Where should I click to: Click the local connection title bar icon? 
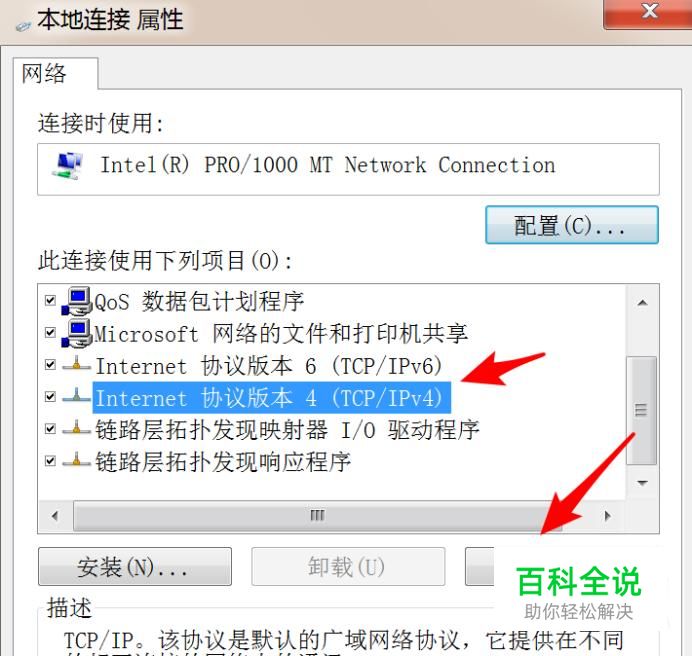tap(23, 26)
